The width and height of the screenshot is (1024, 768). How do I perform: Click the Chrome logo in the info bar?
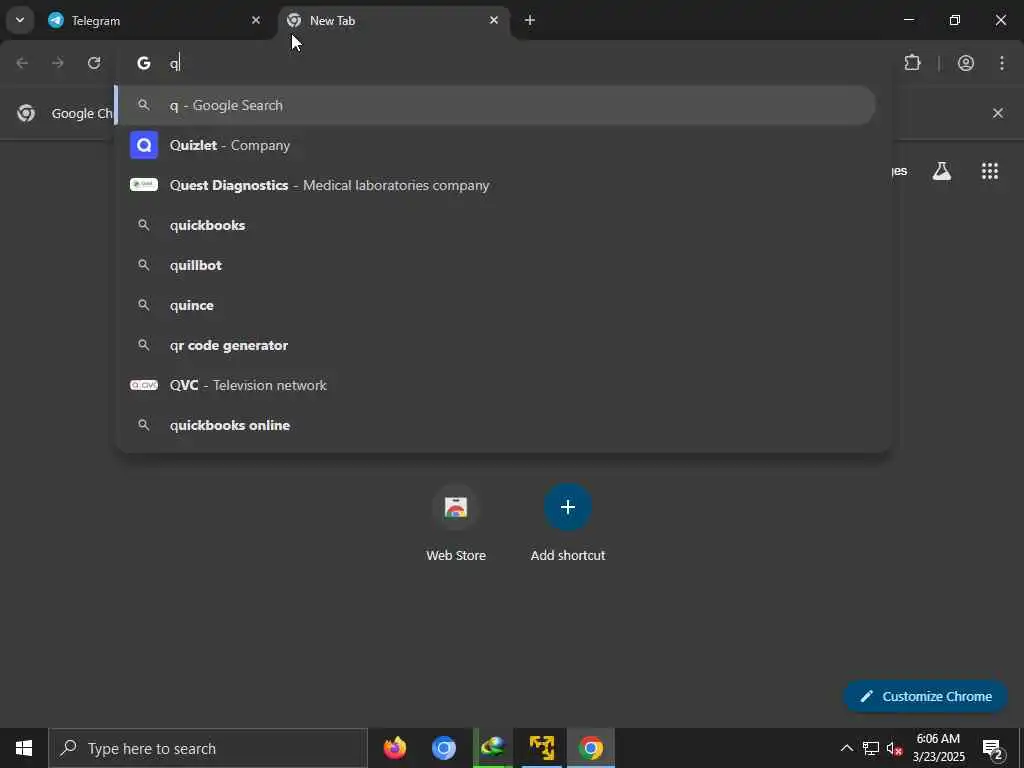[26, 113]
